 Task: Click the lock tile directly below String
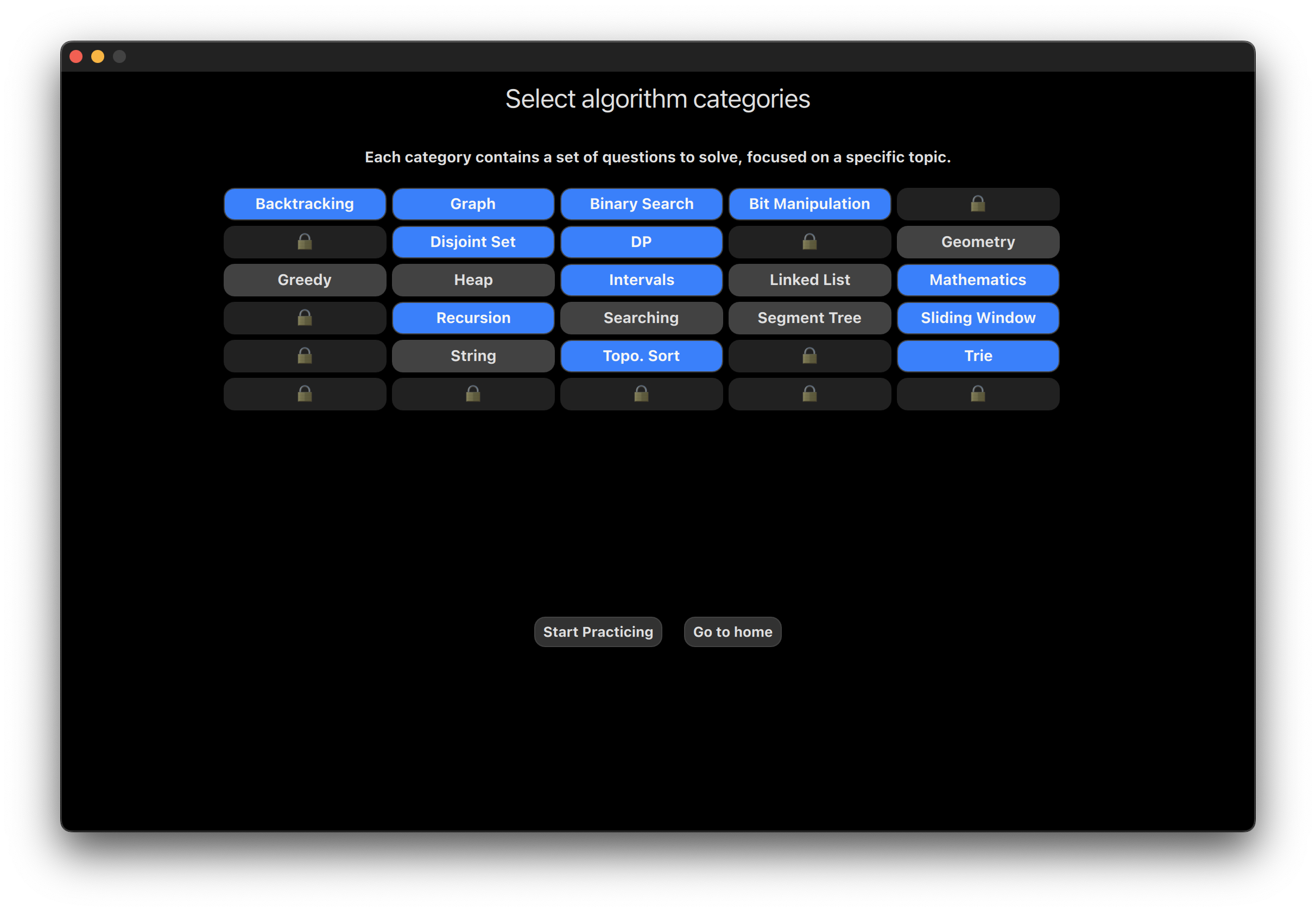[x=473, y=394]
